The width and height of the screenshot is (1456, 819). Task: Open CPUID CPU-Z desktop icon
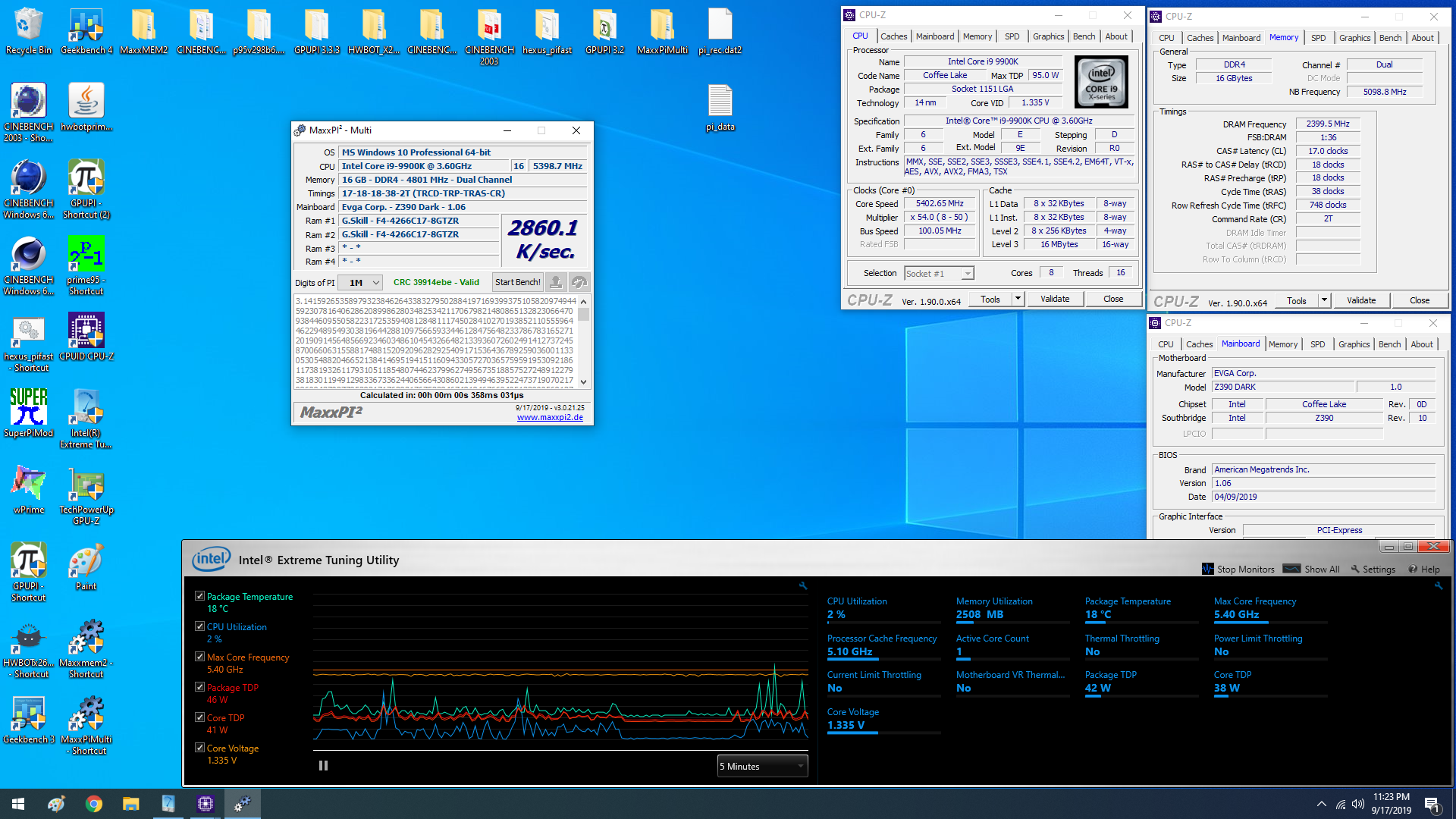(x=86, y=337)
